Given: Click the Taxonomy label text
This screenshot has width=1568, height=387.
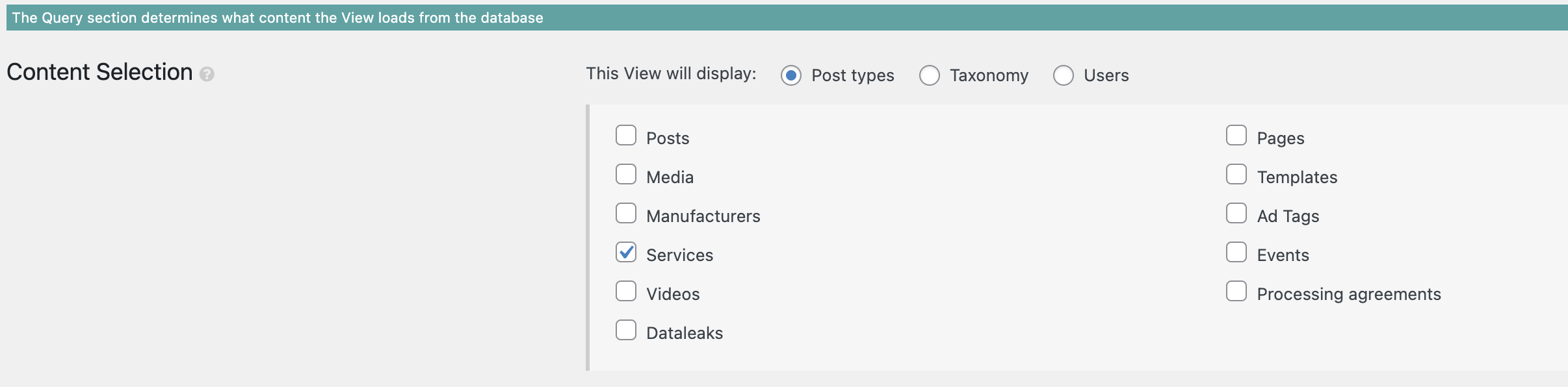Looking at the screenshot, I should point(989,76).
